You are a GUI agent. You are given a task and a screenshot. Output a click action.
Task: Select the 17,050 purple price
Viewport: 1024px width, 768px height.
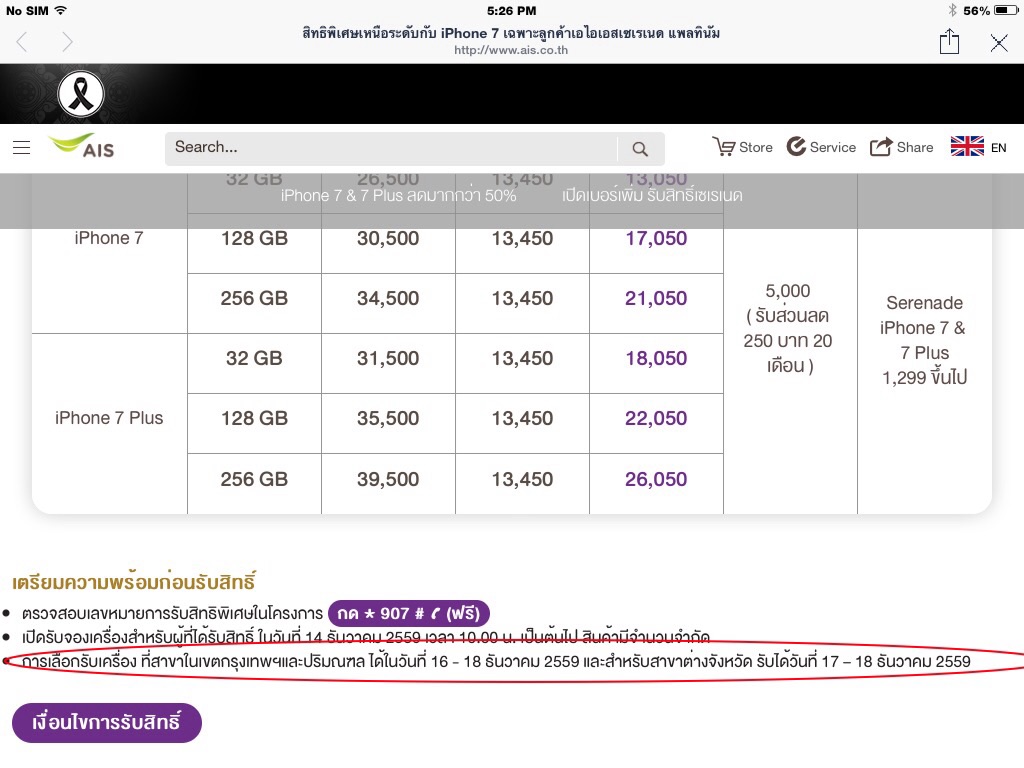(x=656, y=238)
